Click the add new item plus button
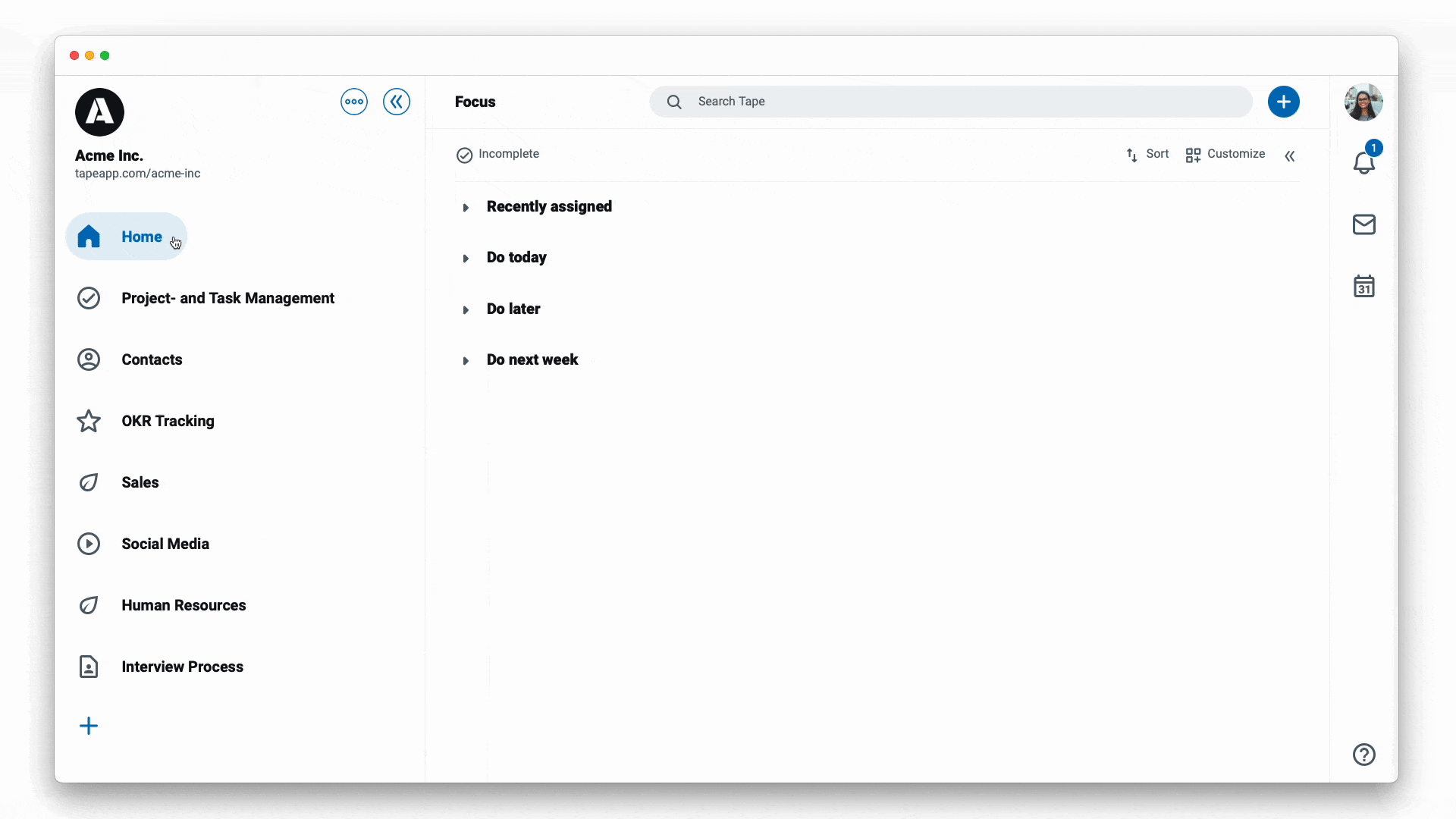 pos(1283,101)
